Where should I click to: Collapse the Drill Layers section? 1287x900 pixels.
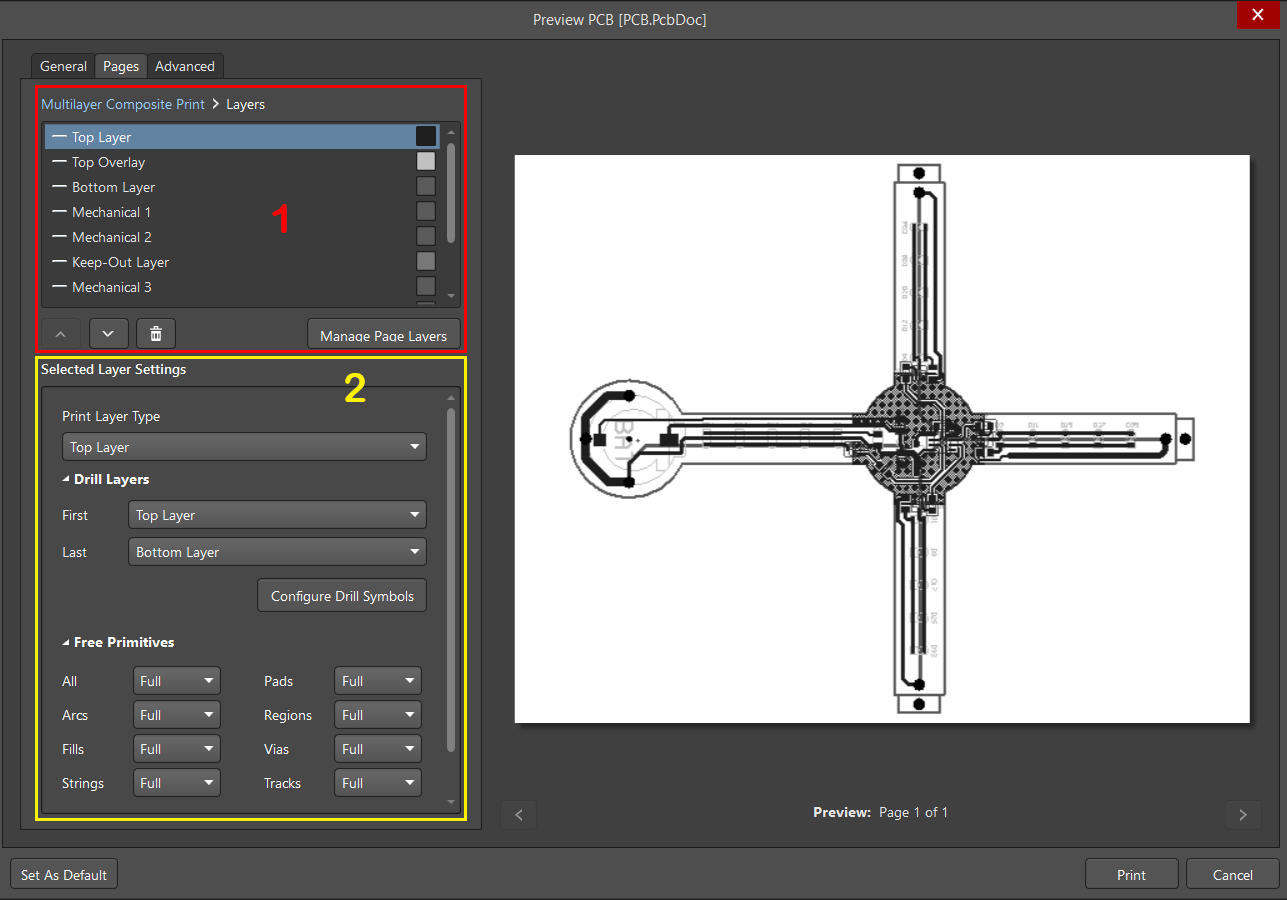click(67, 480)
